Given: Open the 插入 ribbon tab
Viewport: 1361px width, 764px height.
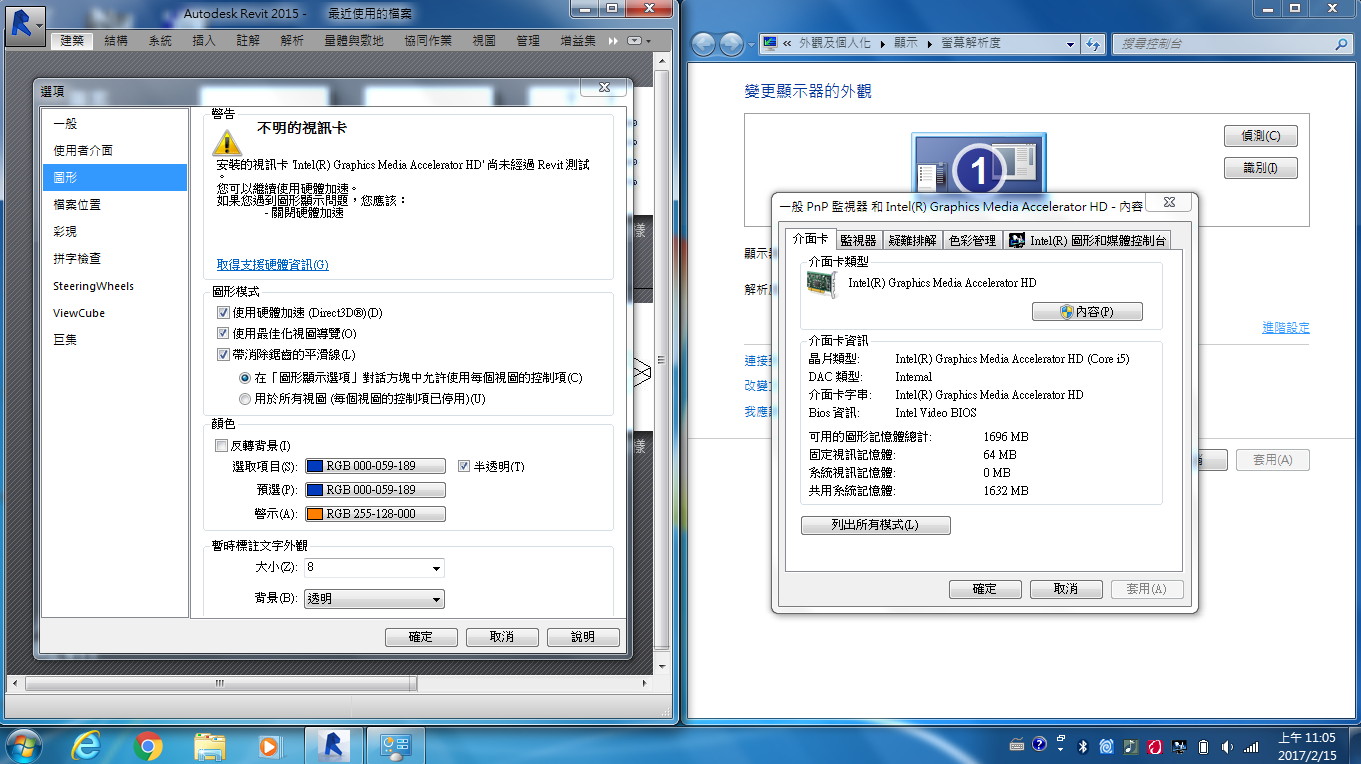Looking at the screenshot, I should pos(204,41).
